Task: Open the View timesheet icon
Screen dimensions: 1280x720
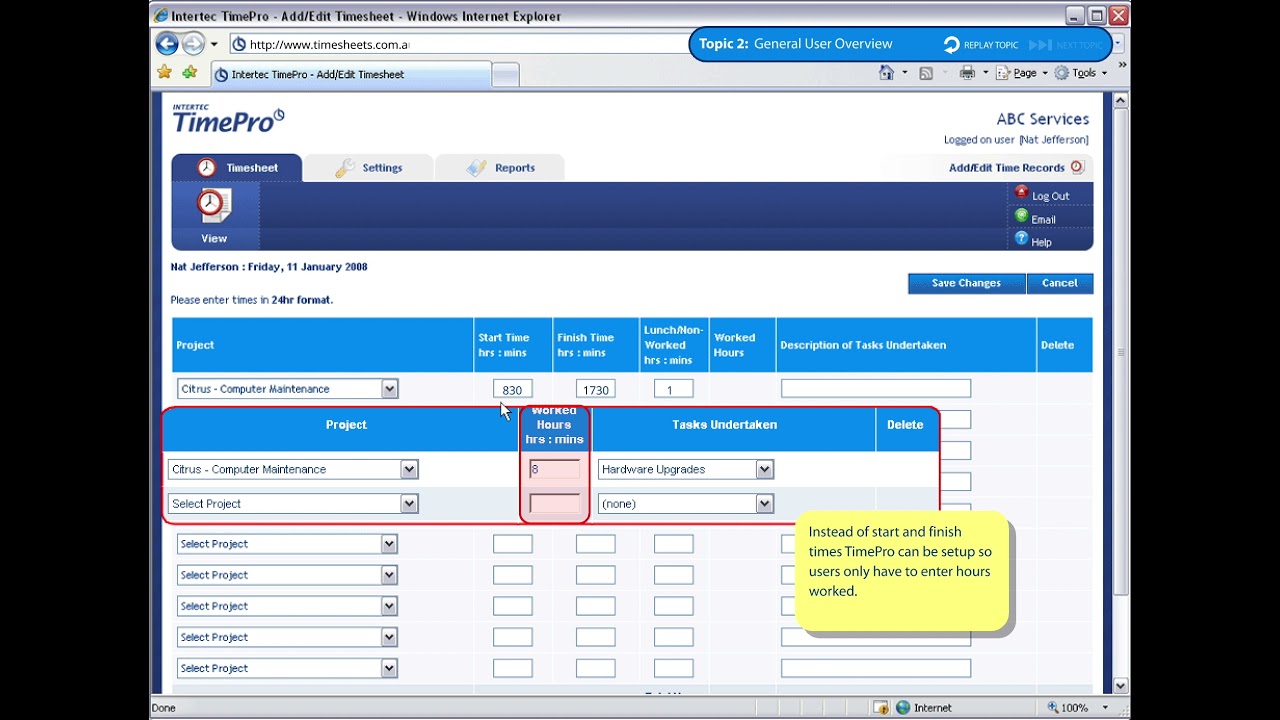Action: (214, 205)
